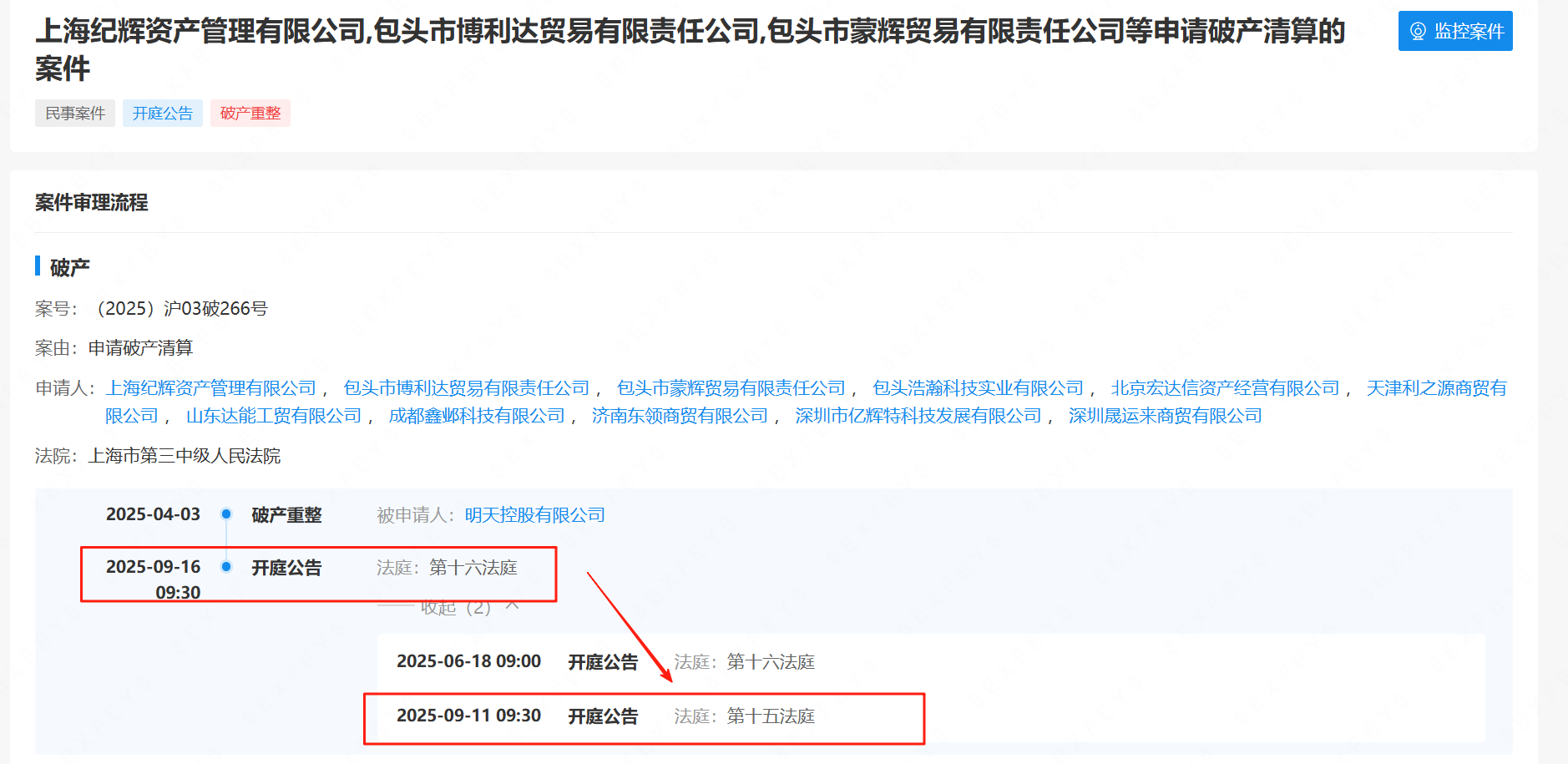Open applicant 包头市博利达贸易有限责任公司 link
Screen dimensions: 1568x764
pos(467,388)
